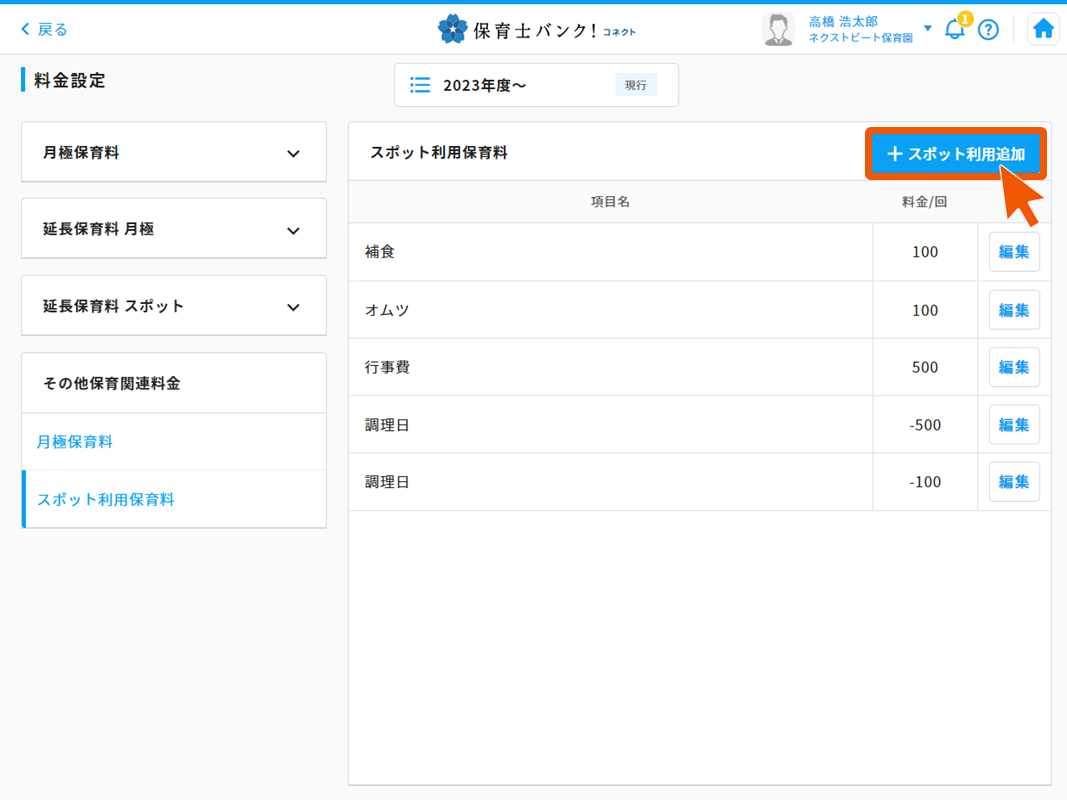Open the user account dropdown arrow
Viewport: 1067px width, 800px height.
(x=928, y=28)
